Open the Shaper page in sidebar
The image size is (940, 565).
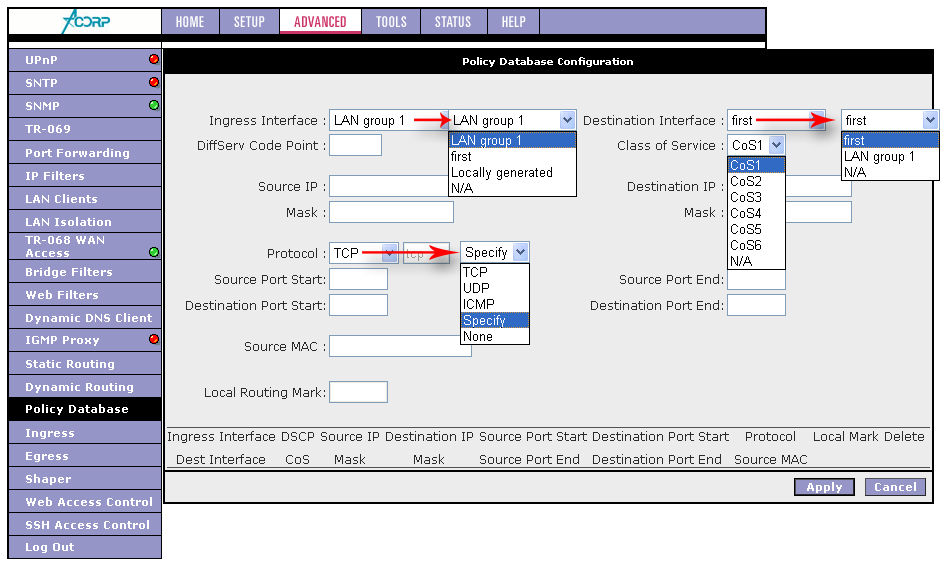(48, 479)
